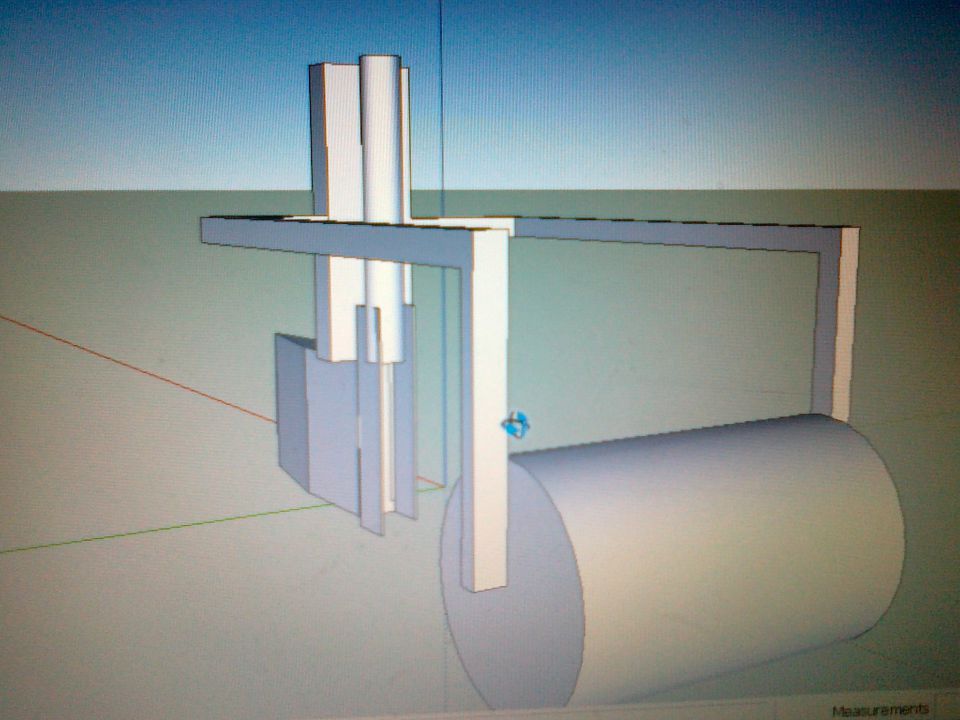Viewport: 960px width, 720px height.
Task: Select the white vertical leg in front of the cylinder
Action: [490, 410]
